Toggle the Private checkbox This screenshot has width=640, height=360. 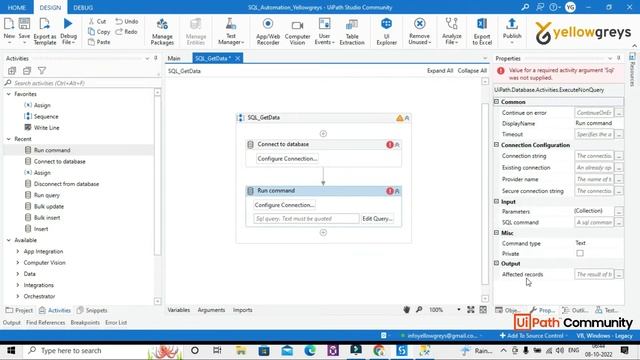click(x=580, y=253)
